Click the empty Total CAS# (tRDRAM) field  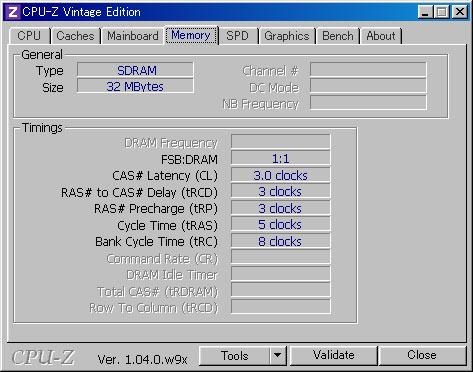point(281,291)
